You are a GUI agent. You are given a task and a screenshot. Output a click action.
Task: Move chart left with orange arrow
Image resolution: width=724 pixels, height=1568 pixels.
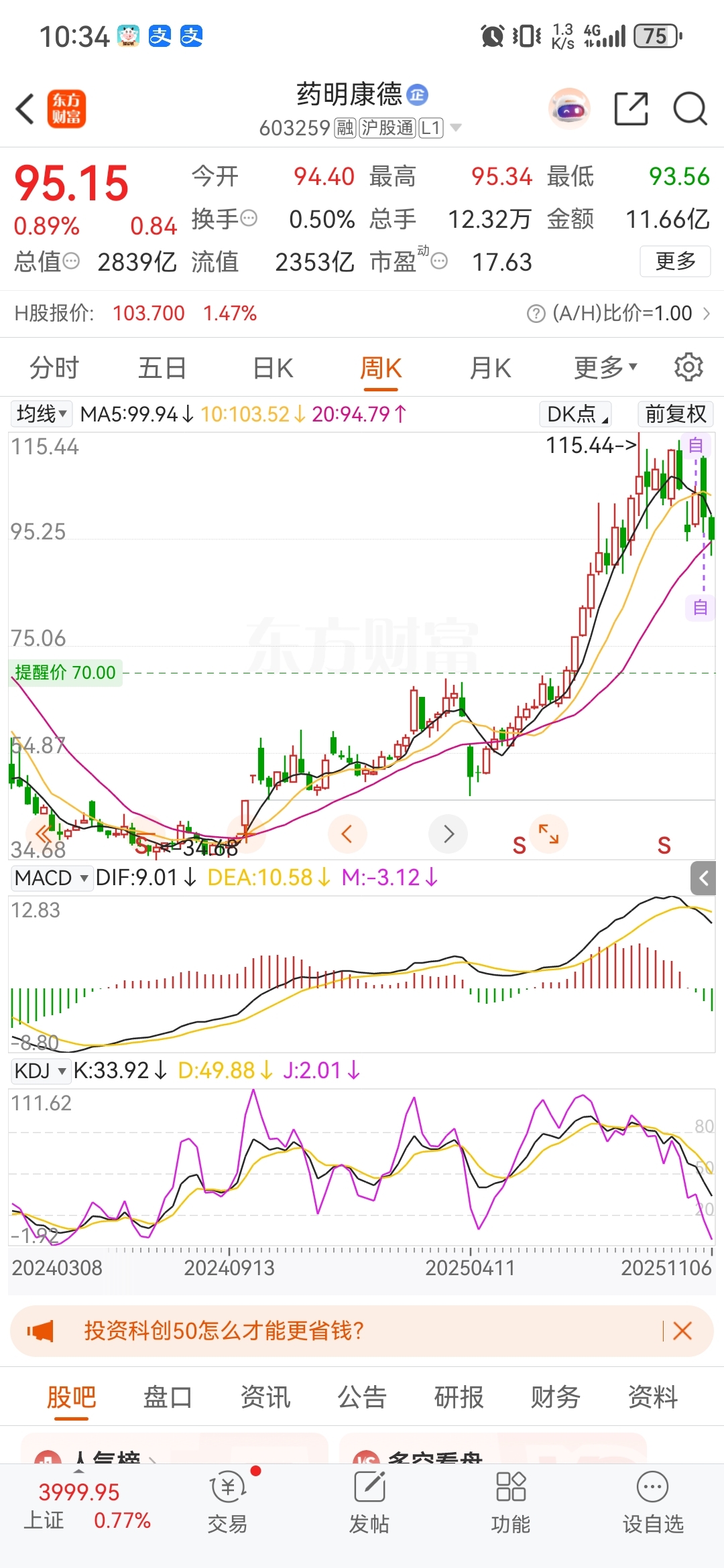[347, 834]
